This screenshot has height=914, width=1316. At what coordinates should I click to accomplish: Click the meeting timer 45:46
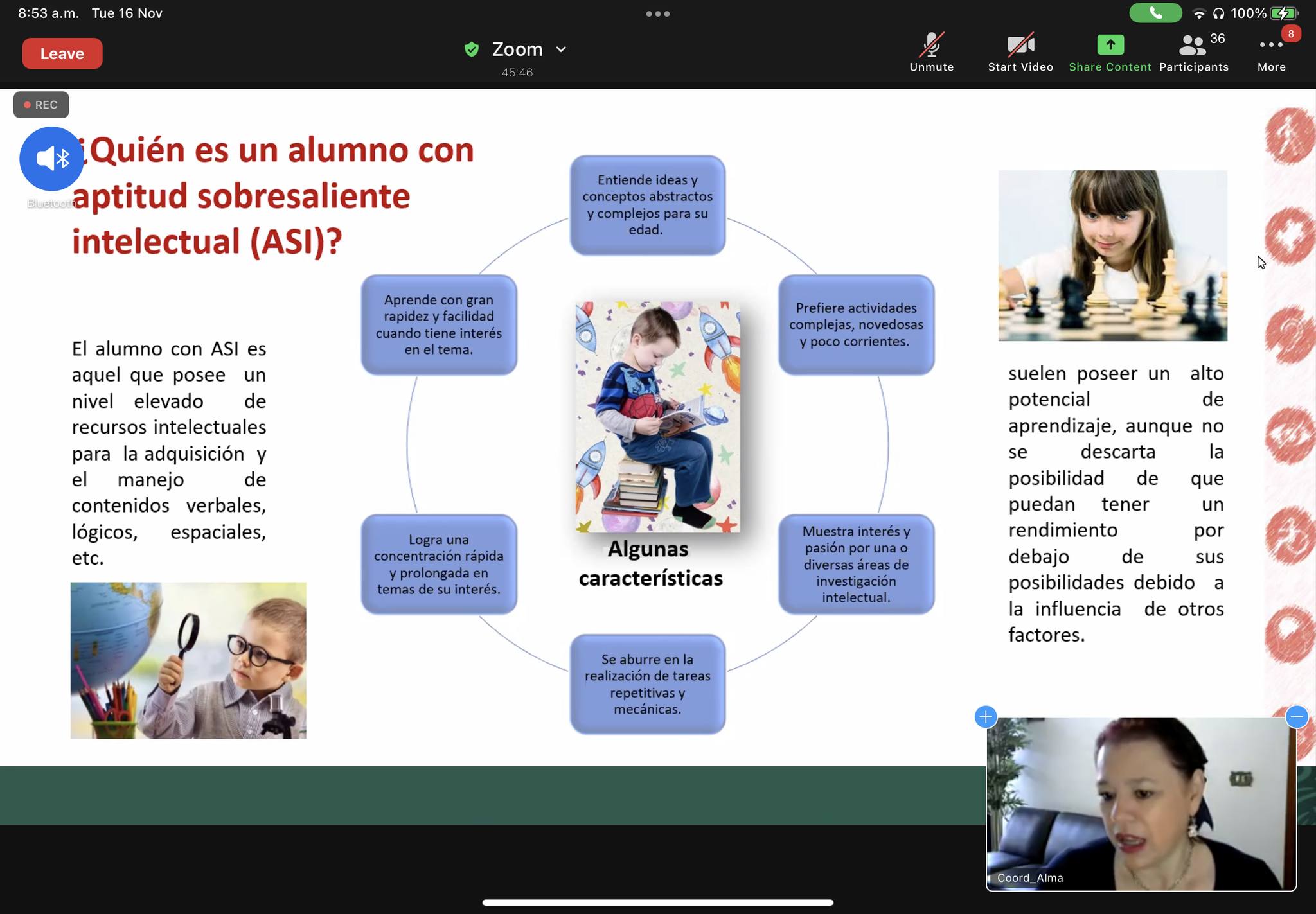click(x=517, y=73)
